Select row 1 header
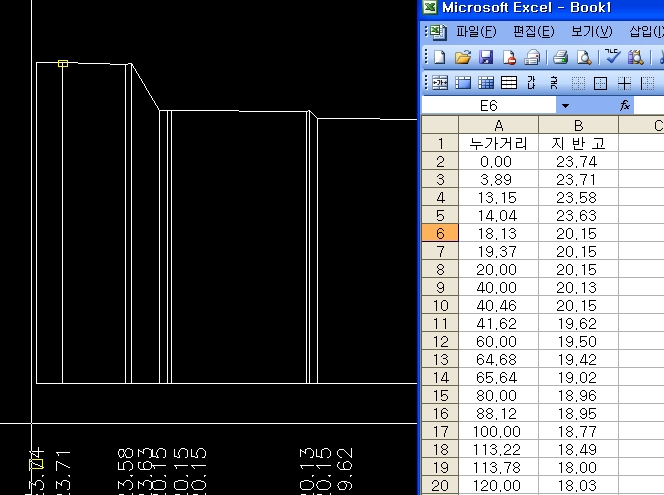The height and width of the screenshot is (495, 664). tap(440, 144)
